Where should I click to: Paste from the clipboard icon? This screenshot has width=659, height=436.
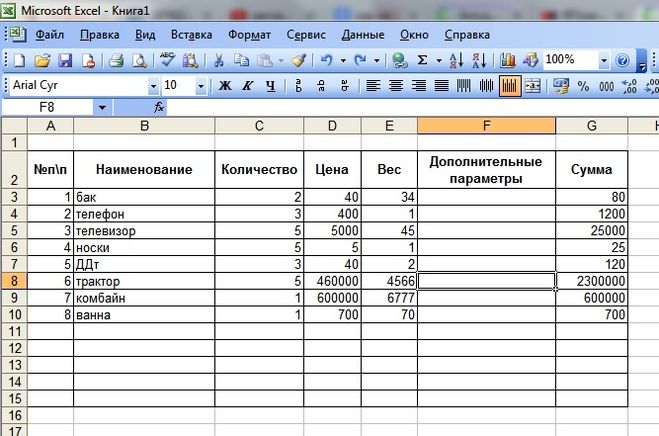pos(265,61)
